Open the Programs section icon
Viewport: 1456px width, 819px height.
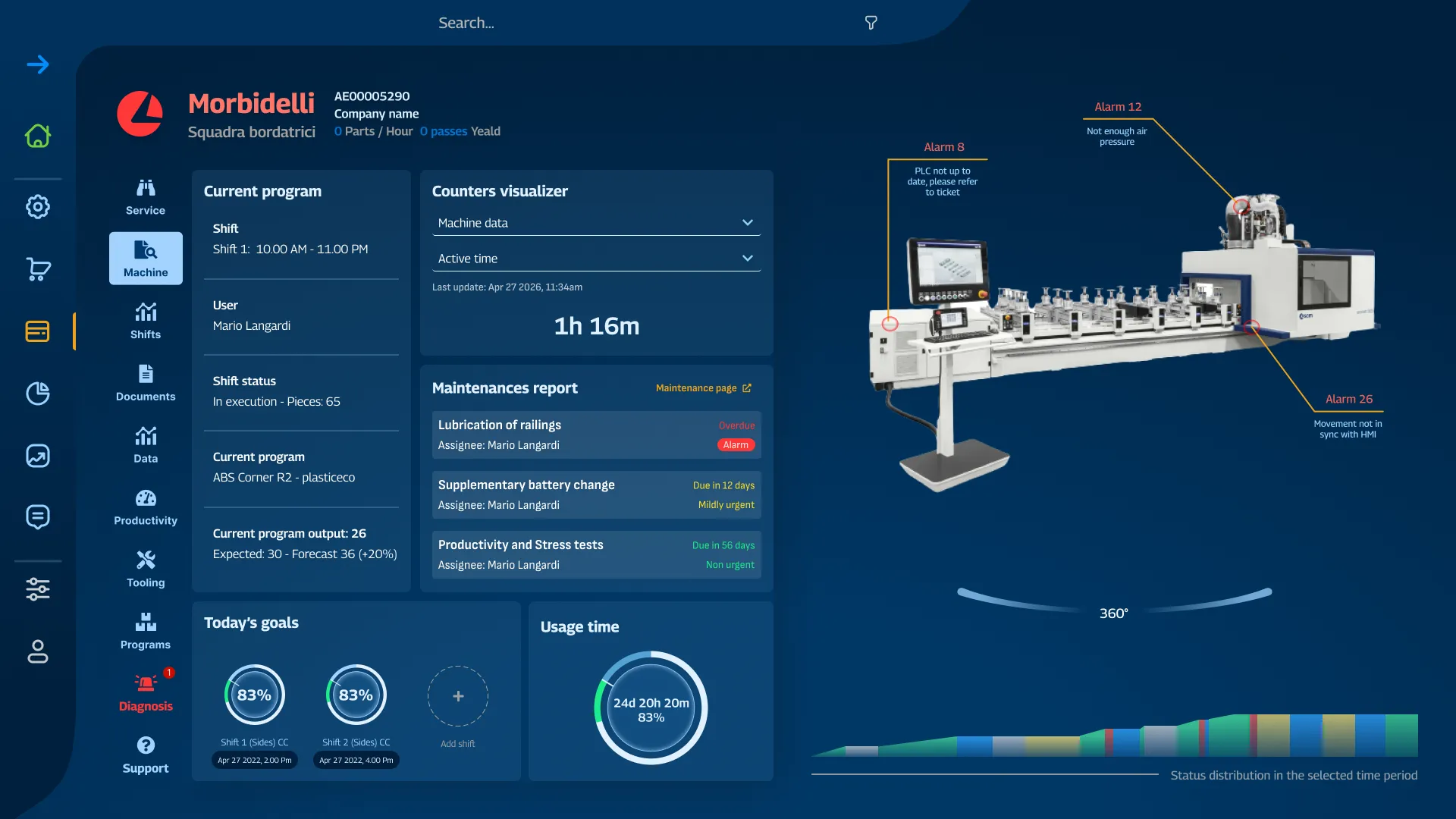[146, 623]
